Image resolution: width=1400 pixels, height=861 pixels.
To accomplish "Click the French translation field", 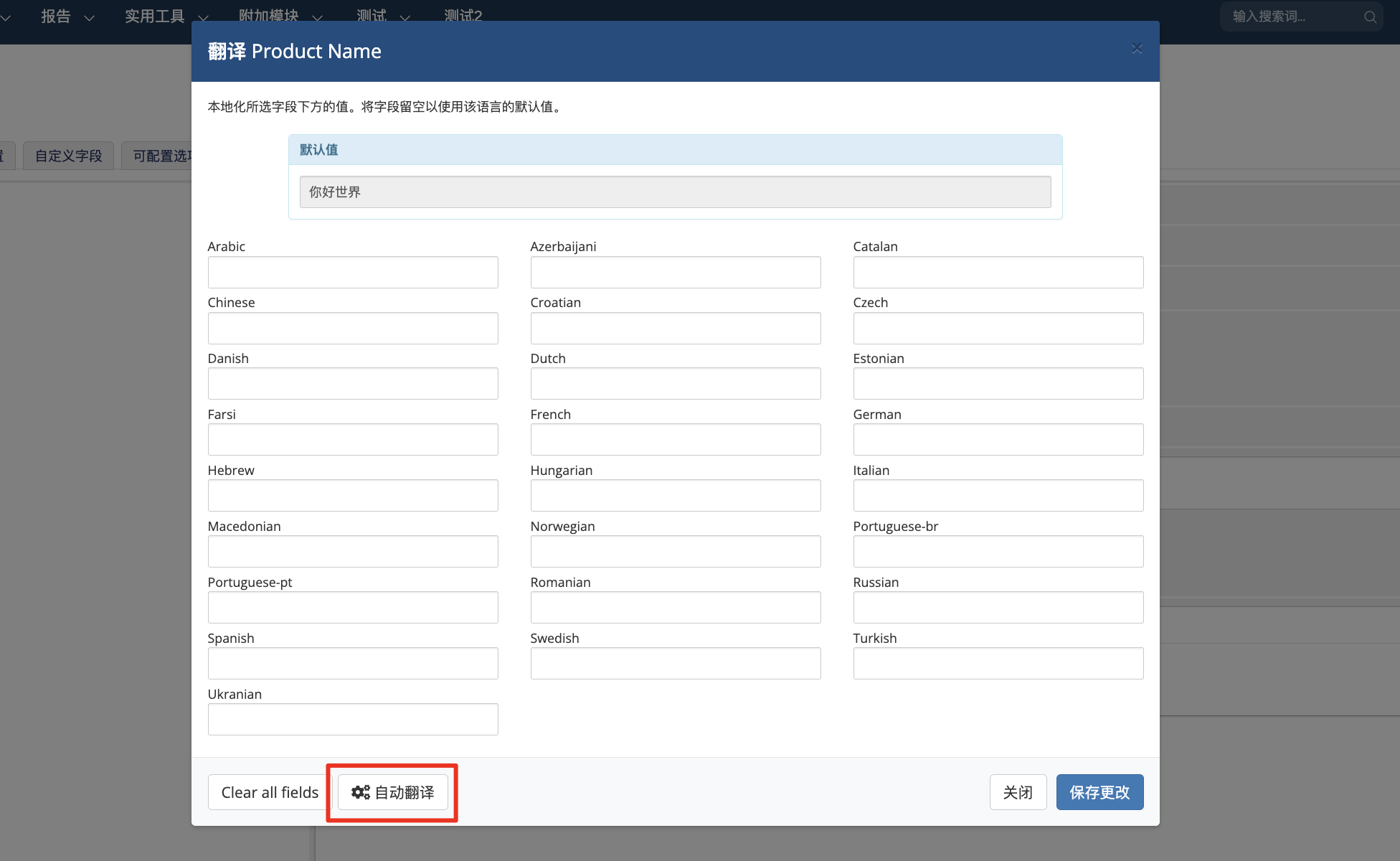I will pos(675,440).
